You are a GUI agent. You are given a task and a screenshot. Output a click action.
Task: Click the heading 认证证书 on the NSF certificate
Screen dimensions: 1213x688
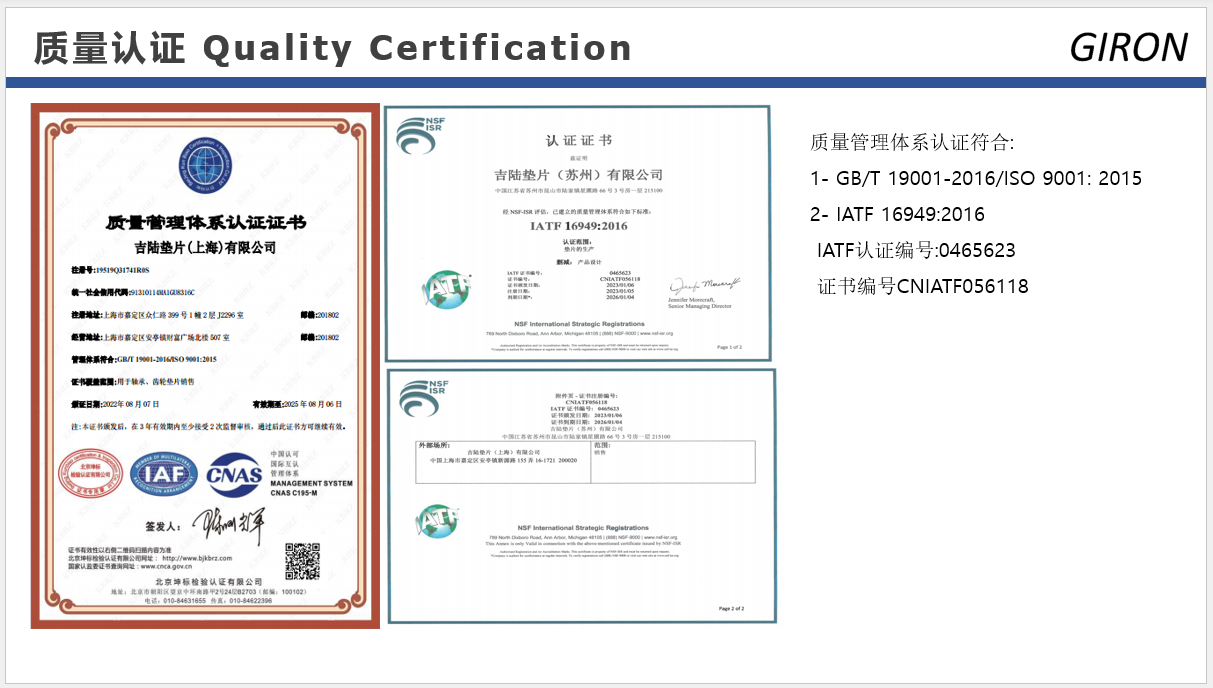(578, 140)
